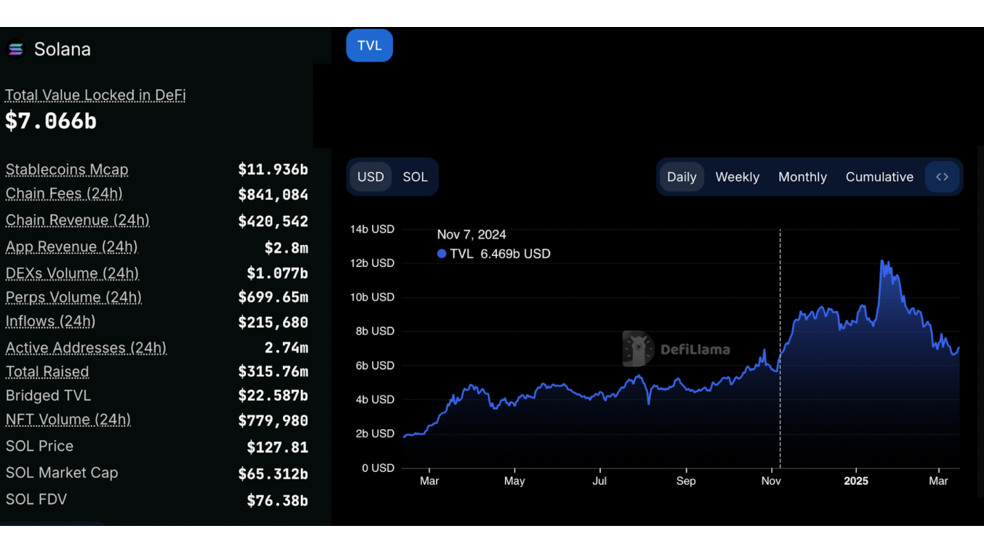Open the App Revenue (24h) link
984x554 pixels.
coord(72,247)
